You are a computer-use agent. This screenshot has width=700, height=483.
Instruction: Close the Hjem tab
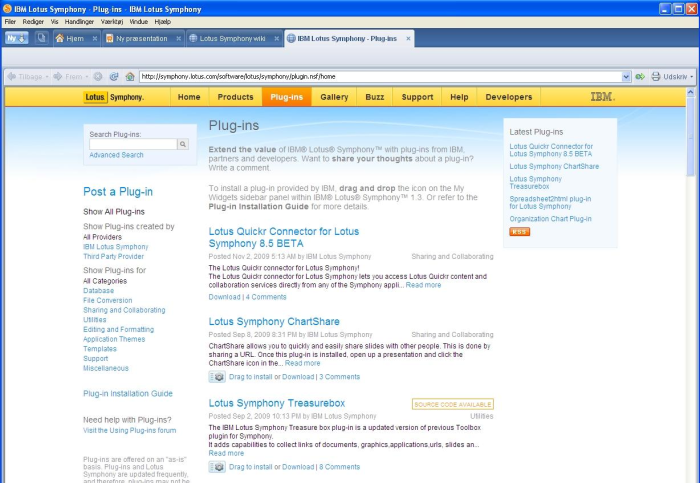click(95, 39)
